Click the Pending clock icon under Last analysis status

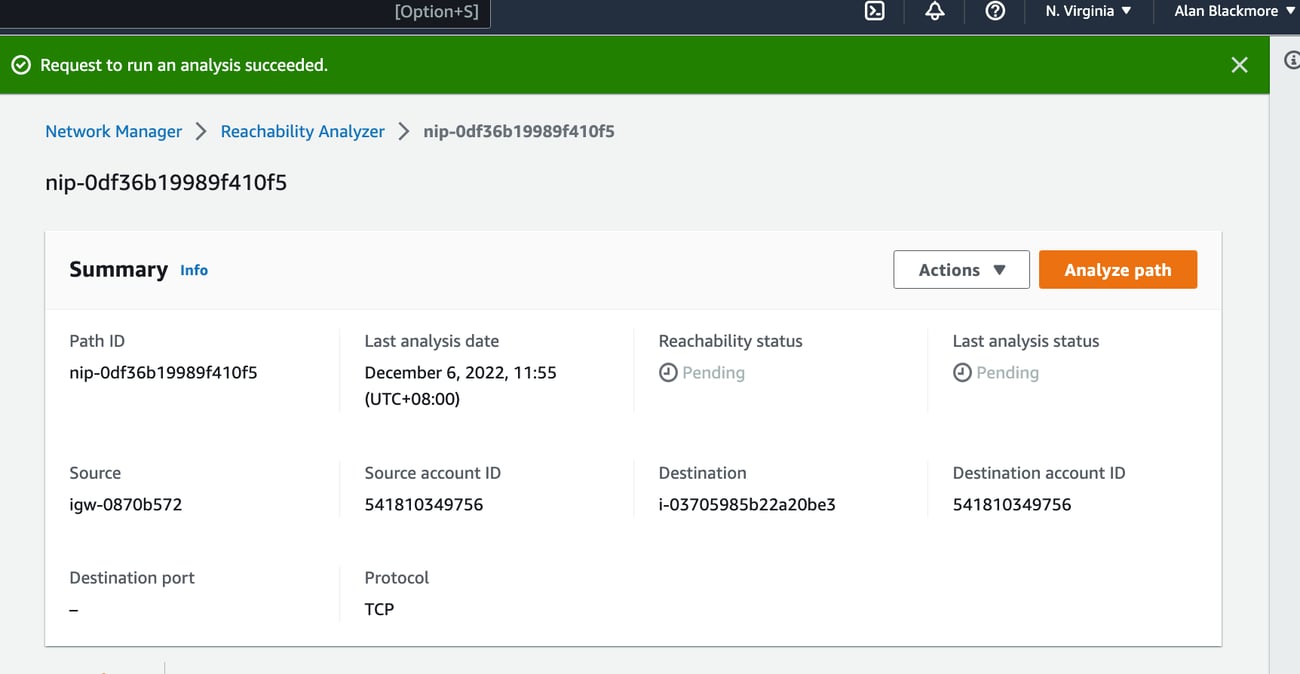pos(962,372)
